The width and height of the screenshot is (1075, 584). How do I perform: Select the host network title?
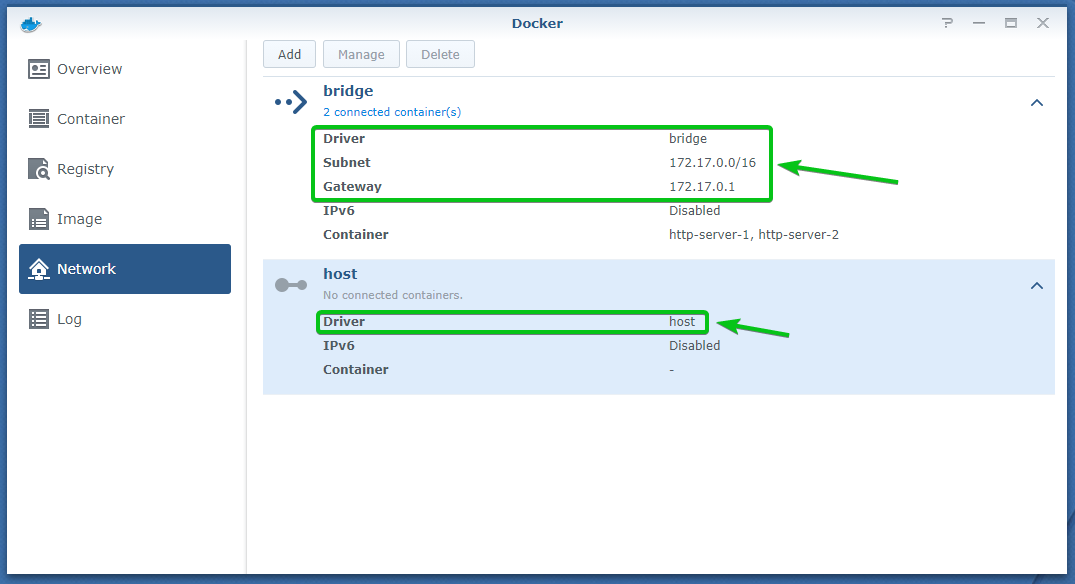point(340,273)
